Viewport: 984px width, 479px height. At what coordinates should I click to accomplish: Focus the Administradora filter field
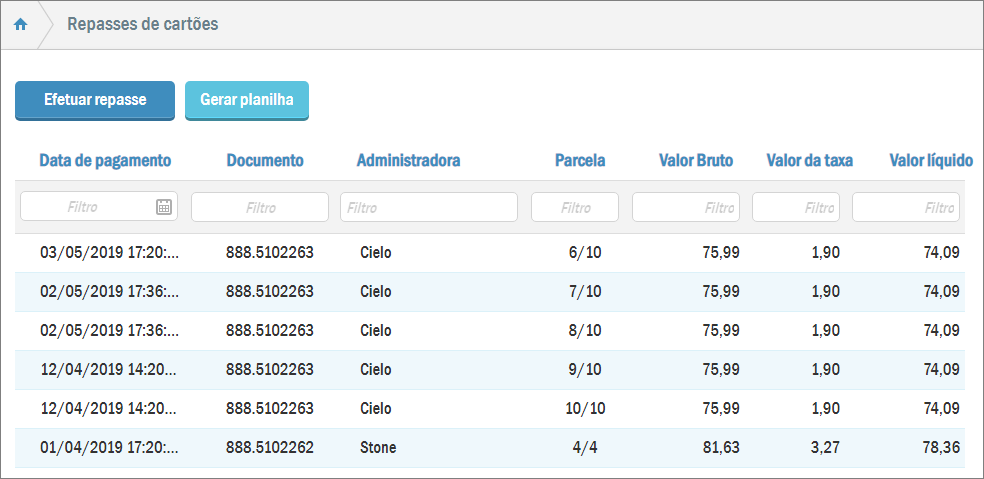click(429, 207)
